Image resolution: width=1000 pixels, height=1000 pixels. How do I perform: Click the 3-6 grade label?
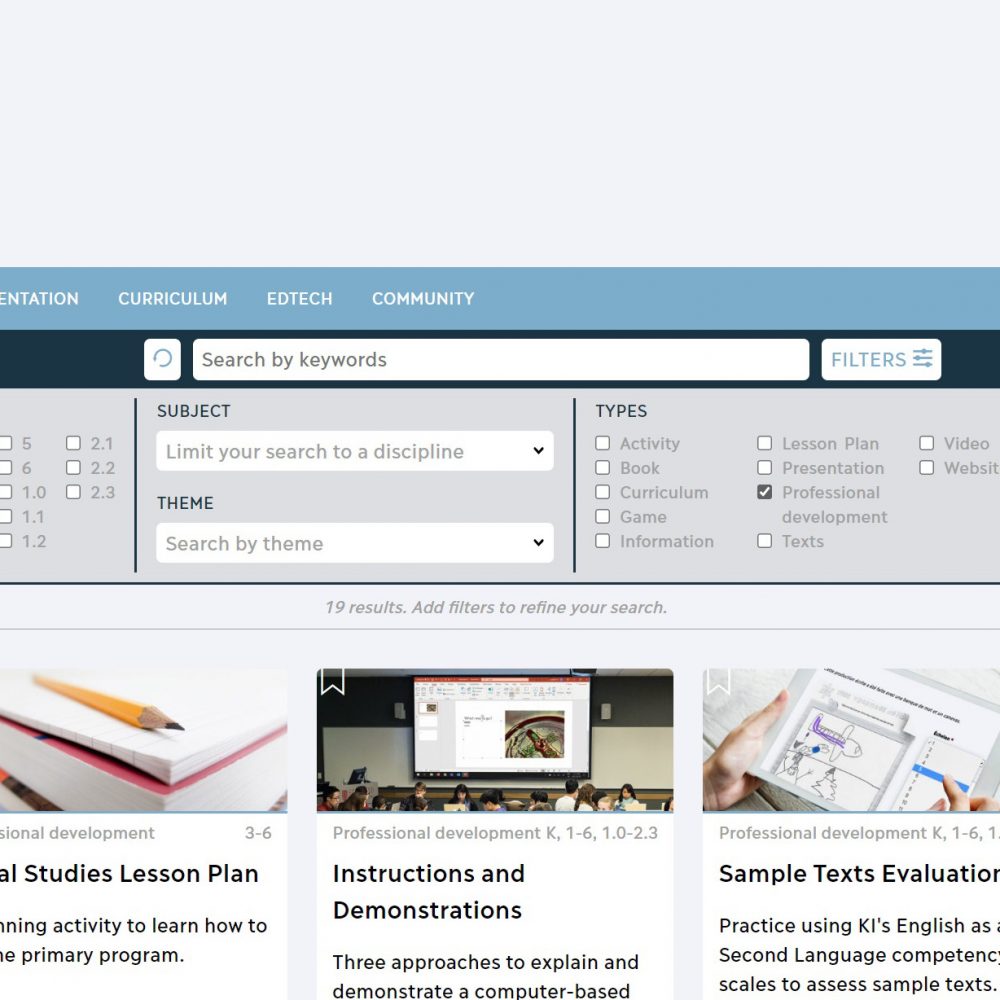click(258, 833)
